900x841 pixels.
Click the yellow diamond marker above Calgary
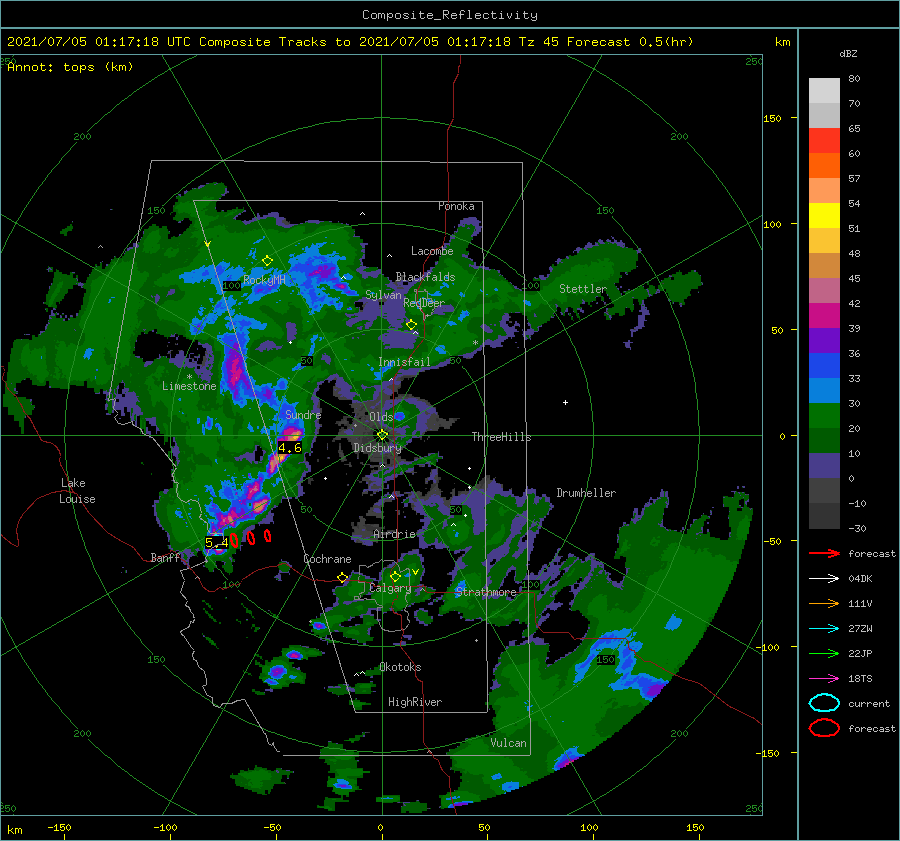395,576
